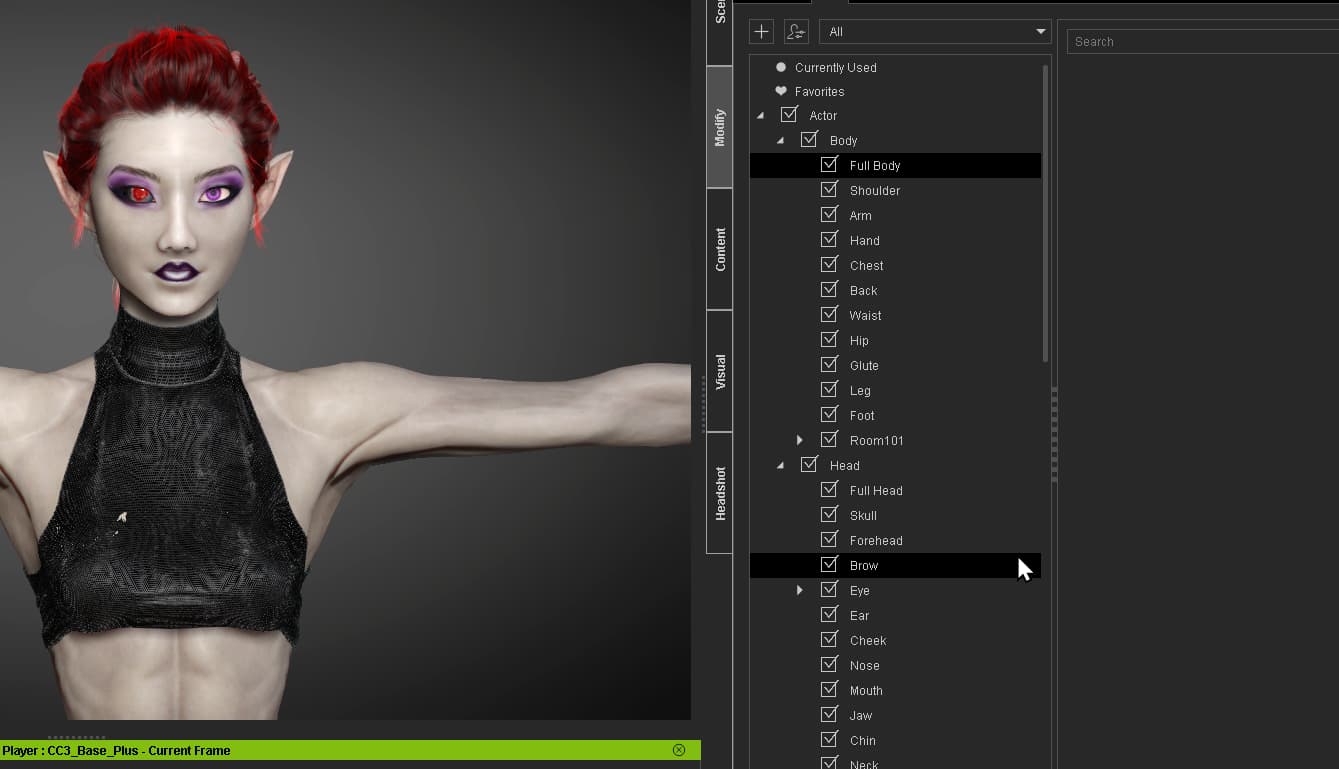Image resolution: width=1339 pixels, height=769 pixels.
Task: Click the morph tree vertical scrollbar
Action: [1045, 210]
